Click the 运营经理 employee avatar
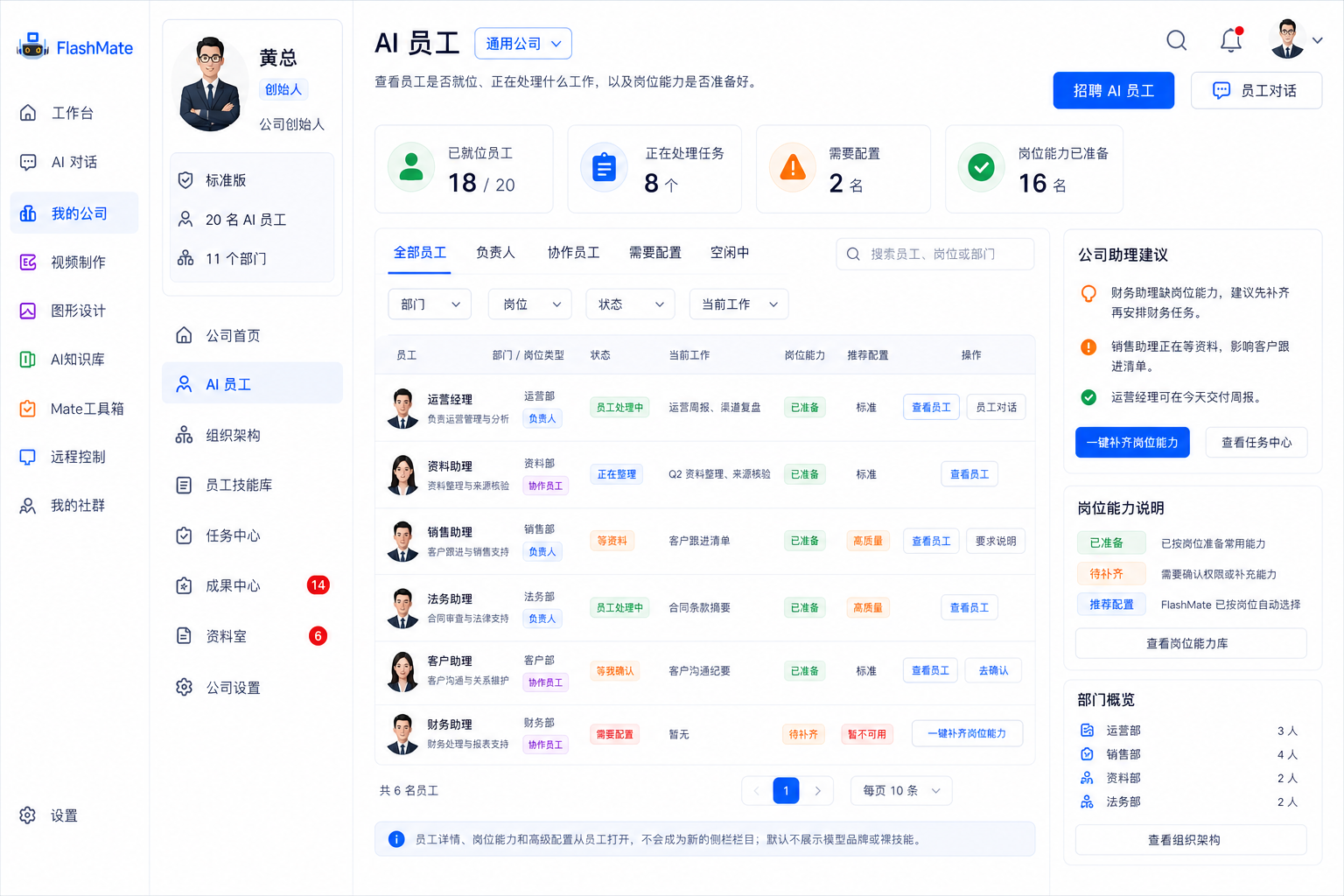 pos(402,408)
